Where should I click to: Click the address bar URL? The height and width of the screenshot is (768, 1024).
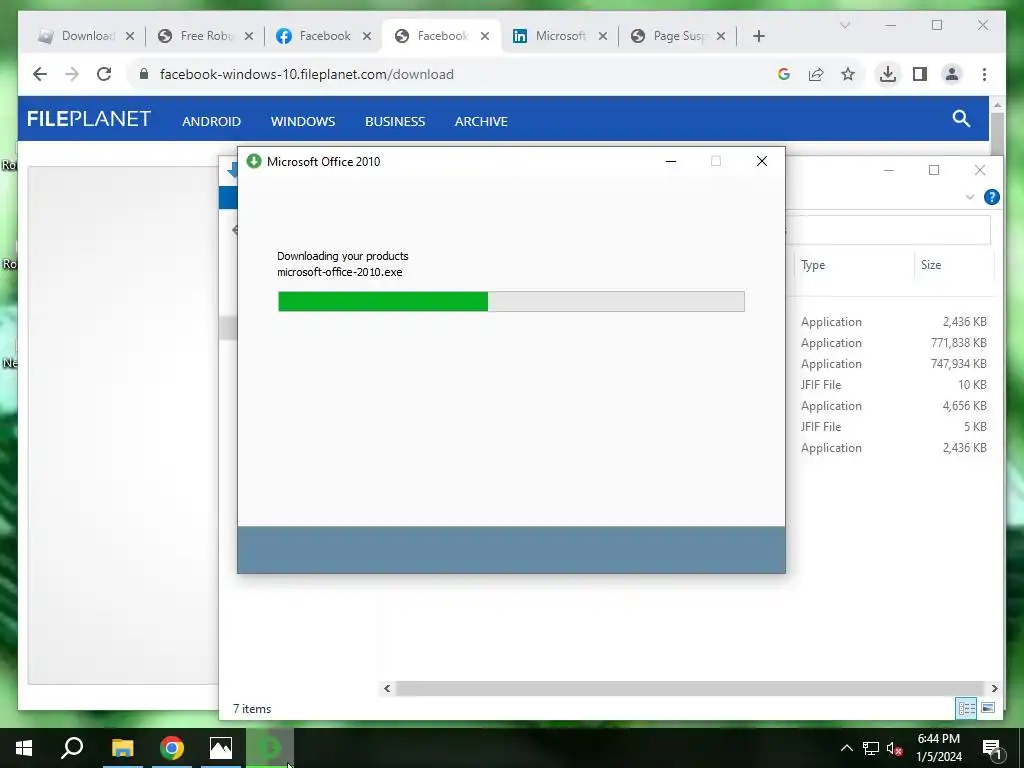307,74
